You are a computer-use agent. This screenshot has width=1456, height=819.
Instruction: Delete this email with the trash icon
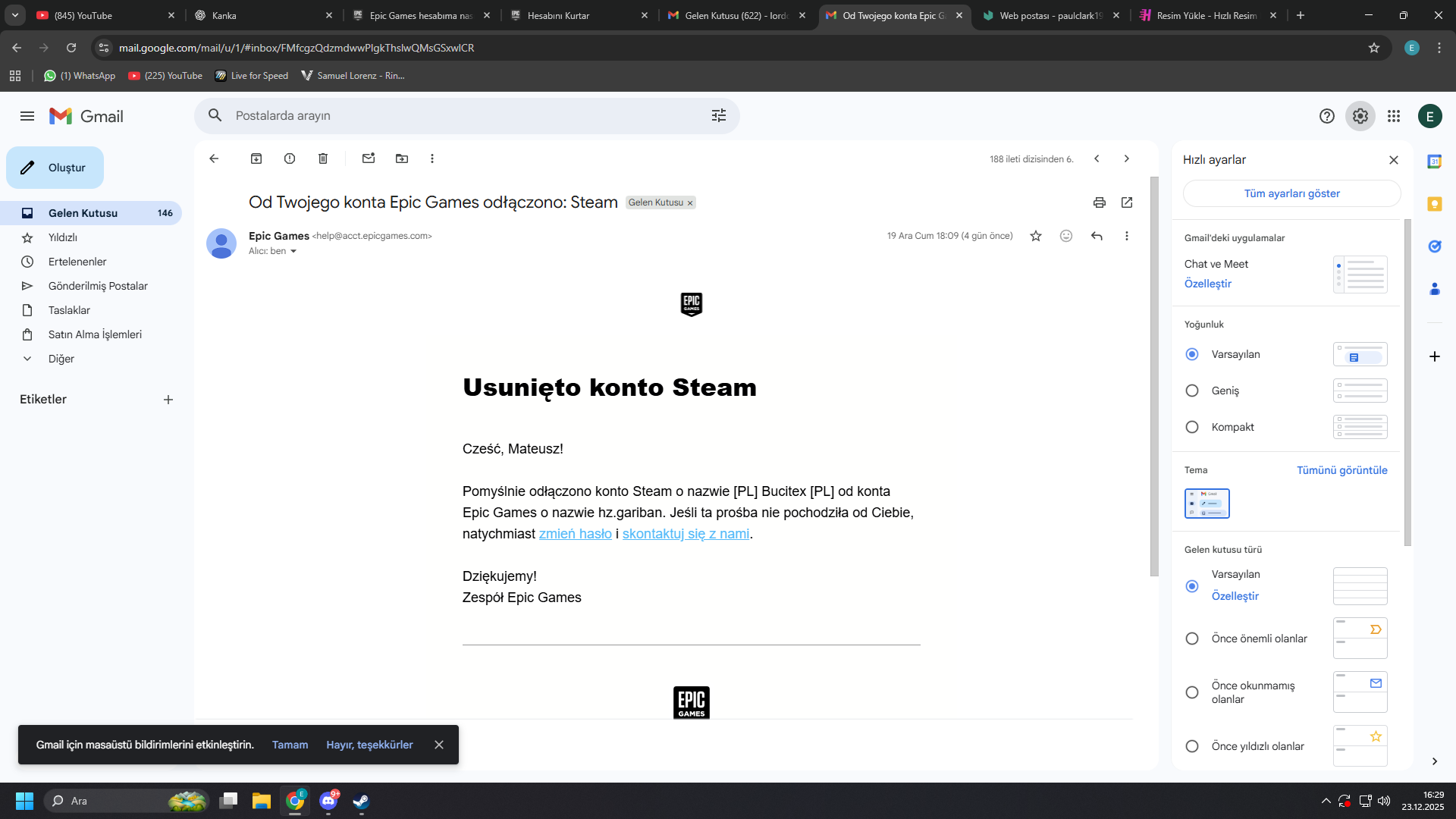[323, 158]
